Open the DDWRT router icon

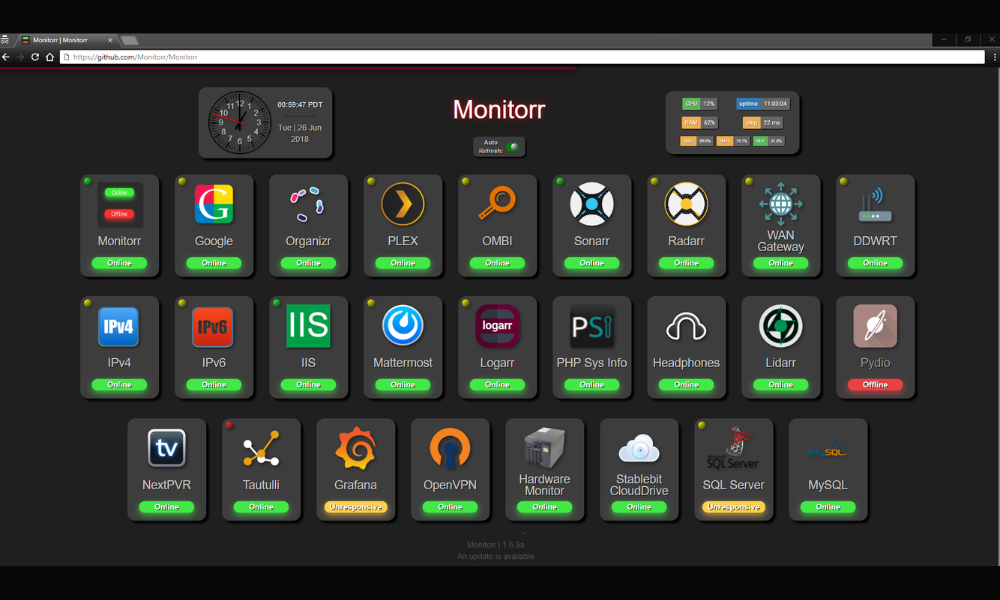(875, 204)
